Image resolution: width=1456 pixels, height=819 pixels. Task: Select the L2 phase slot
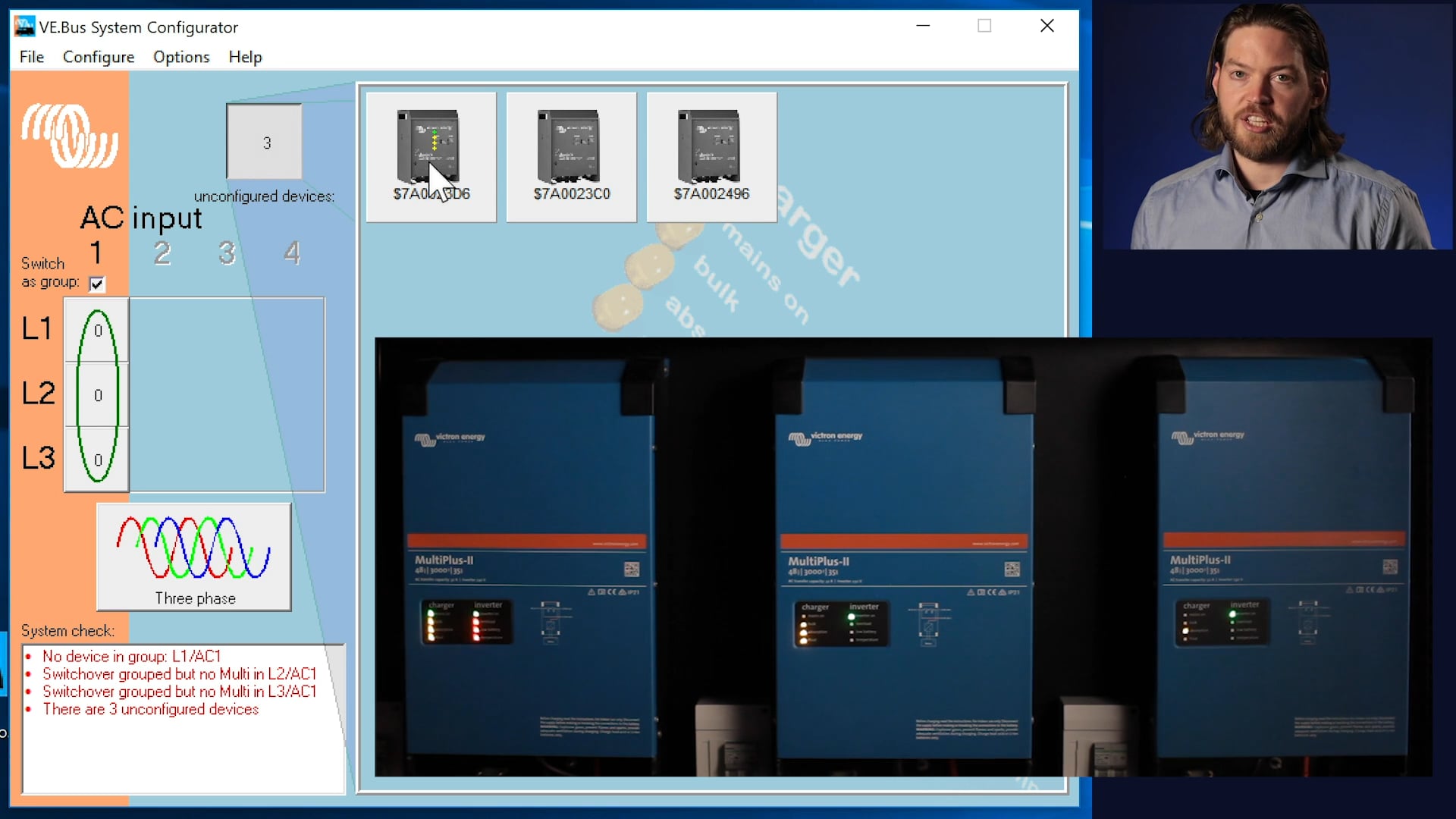[x=97, y=395]
